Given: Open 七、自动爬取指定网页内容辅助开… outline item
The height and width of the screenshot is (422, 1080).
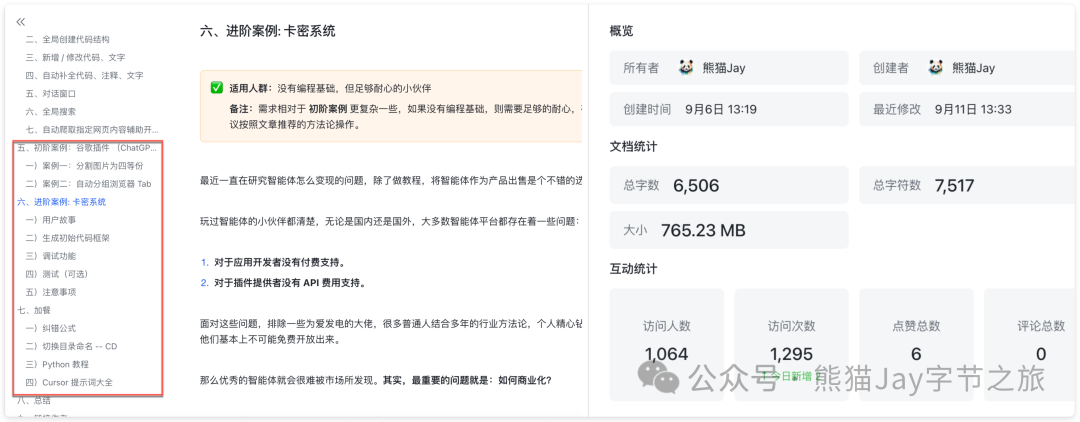Looking at the screenshot, I should pyautogui.click(x=92, y=129).
